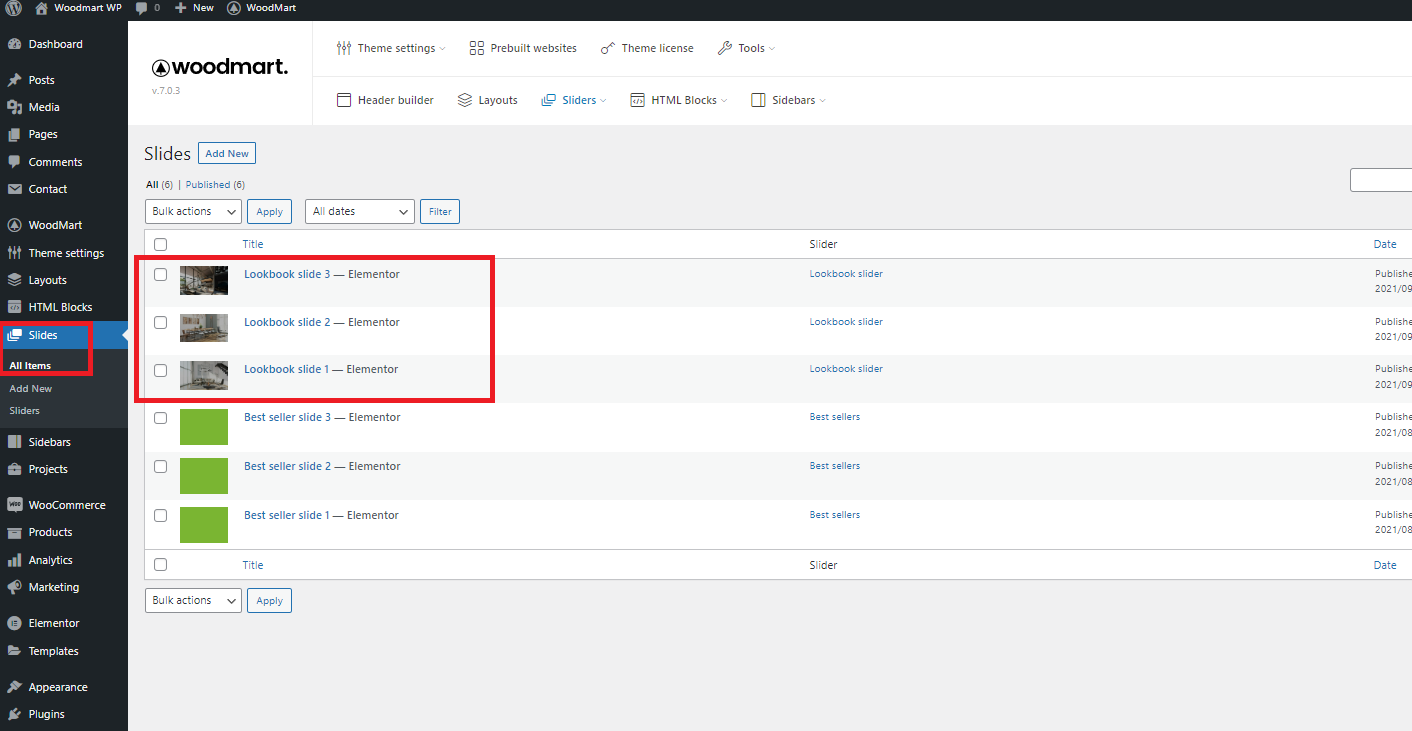The image size is (1412, 731).
Task: Open the bottom Bulk actions dropdown
Action: 193,600
